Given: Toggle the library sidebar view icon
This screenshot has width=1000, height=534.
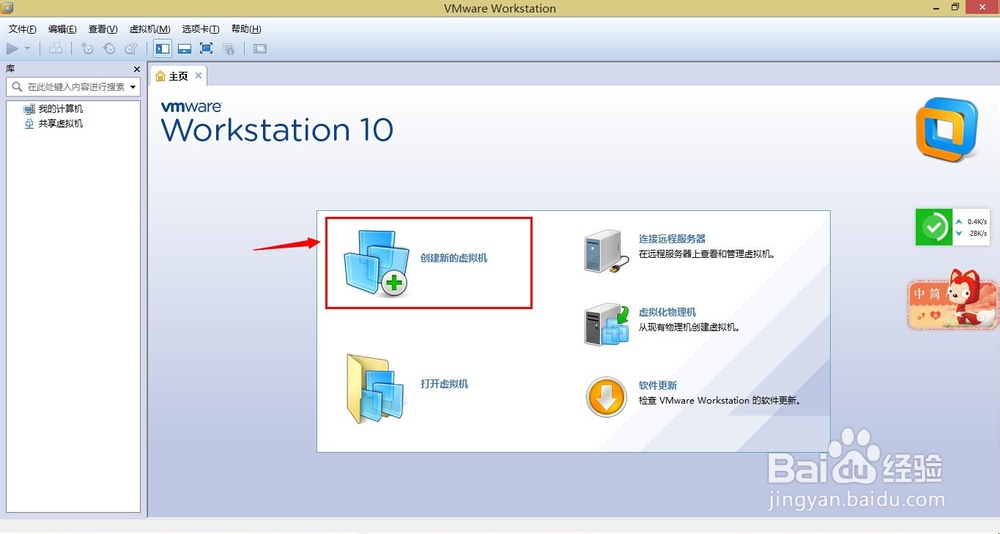Looking at the screenshot, I should coord(163,48).
